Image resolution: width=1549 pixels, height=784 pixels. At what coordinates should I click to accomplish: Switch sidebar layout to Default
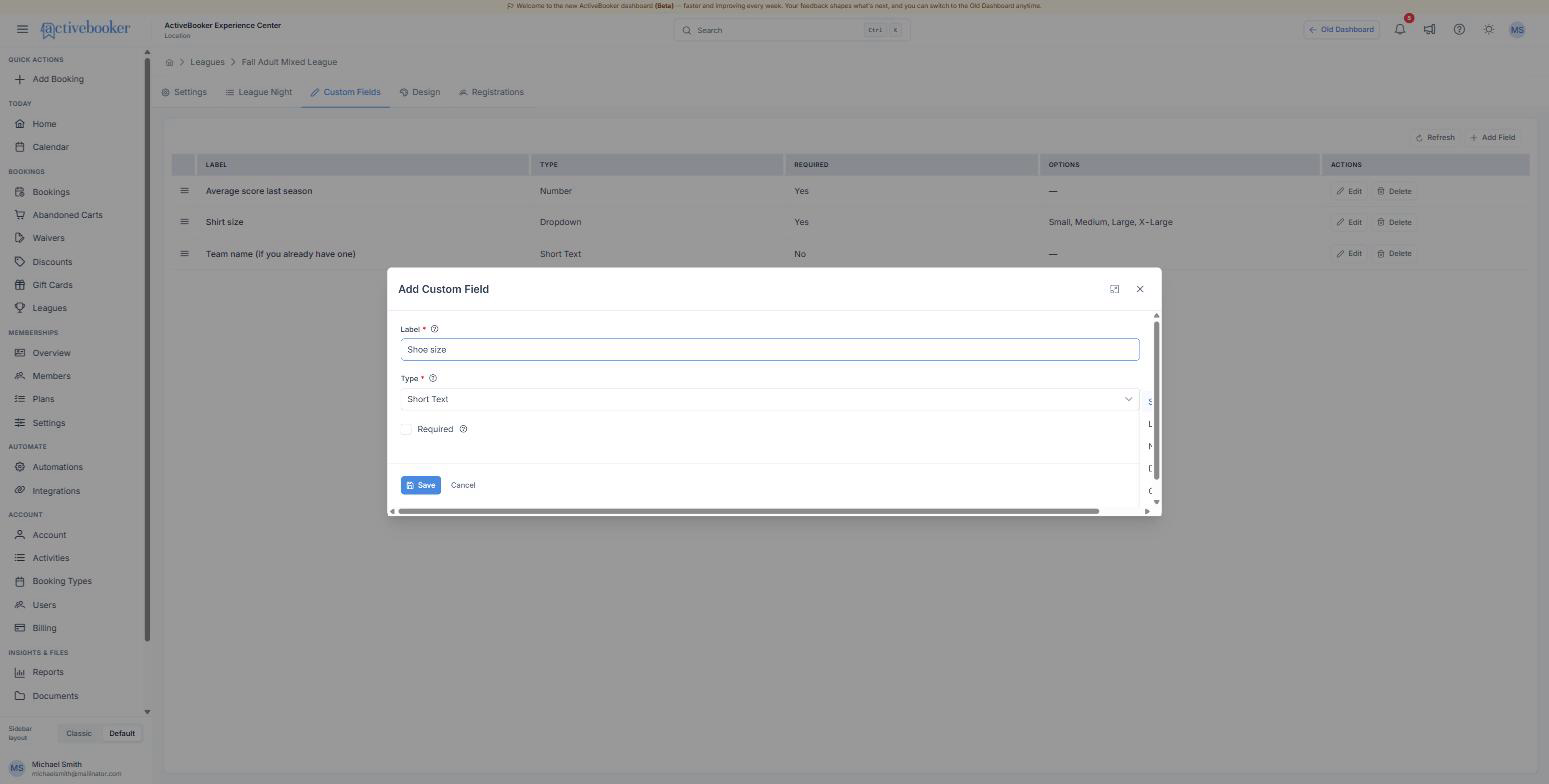122,733
